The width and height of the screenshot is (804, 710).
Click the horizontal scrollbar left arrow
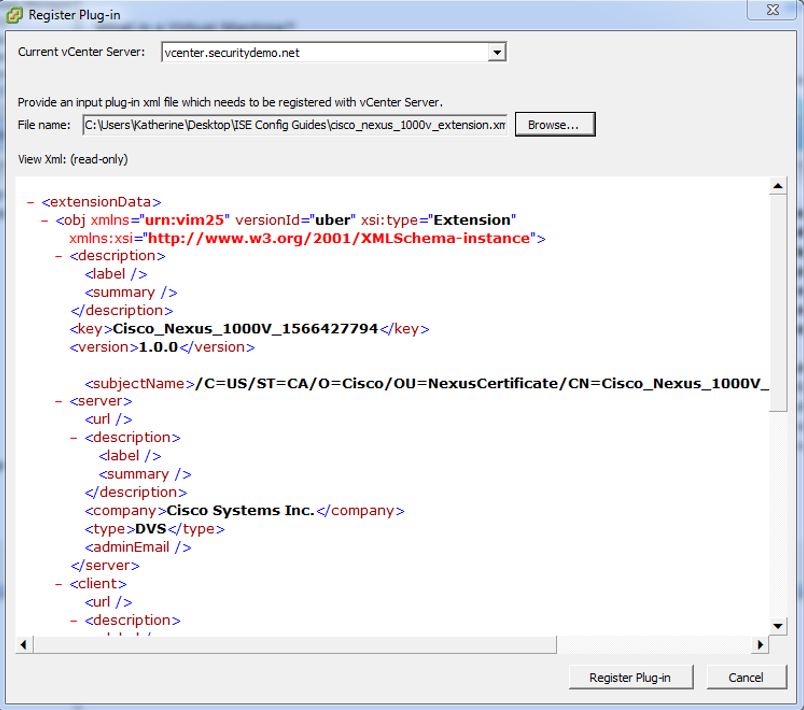[24, 644]
